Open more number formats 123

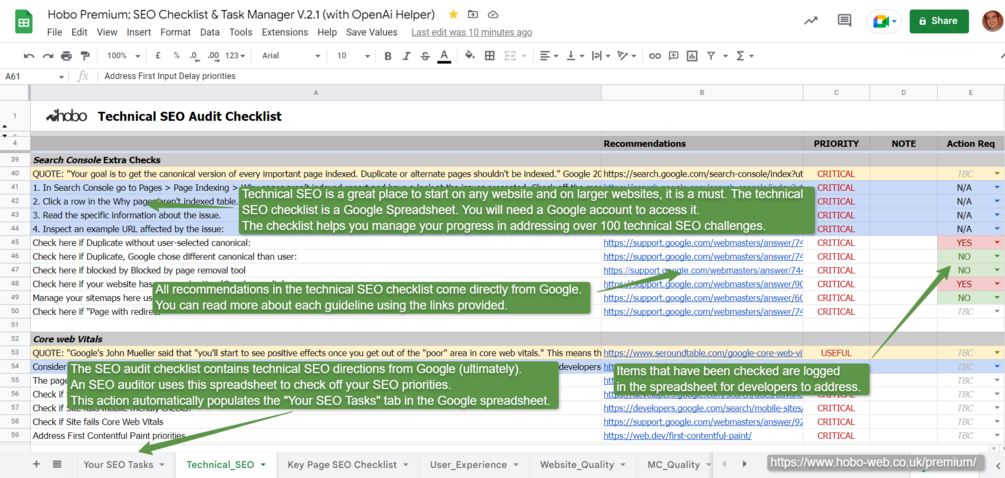[235, 56]
